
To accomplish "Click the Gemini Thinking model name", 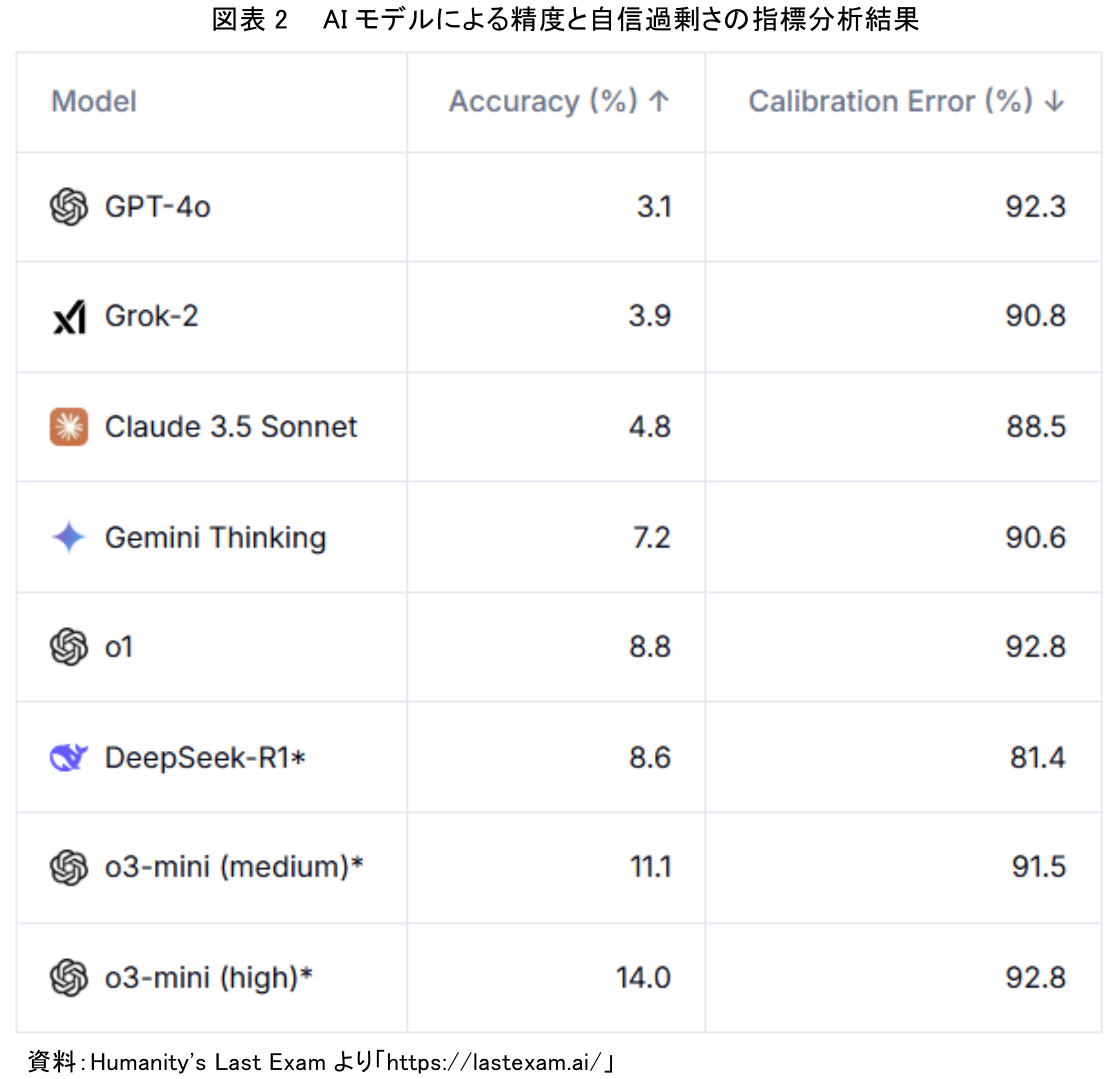I will [x=215, y=537].
